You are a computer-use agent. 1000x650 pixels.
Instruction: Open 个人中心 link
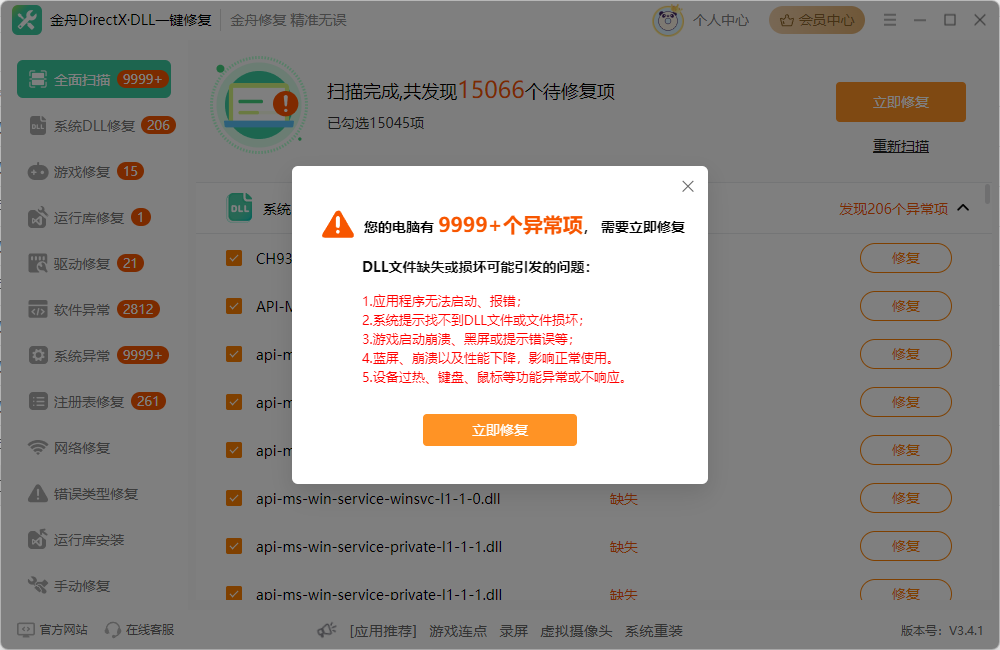(721, 20)
